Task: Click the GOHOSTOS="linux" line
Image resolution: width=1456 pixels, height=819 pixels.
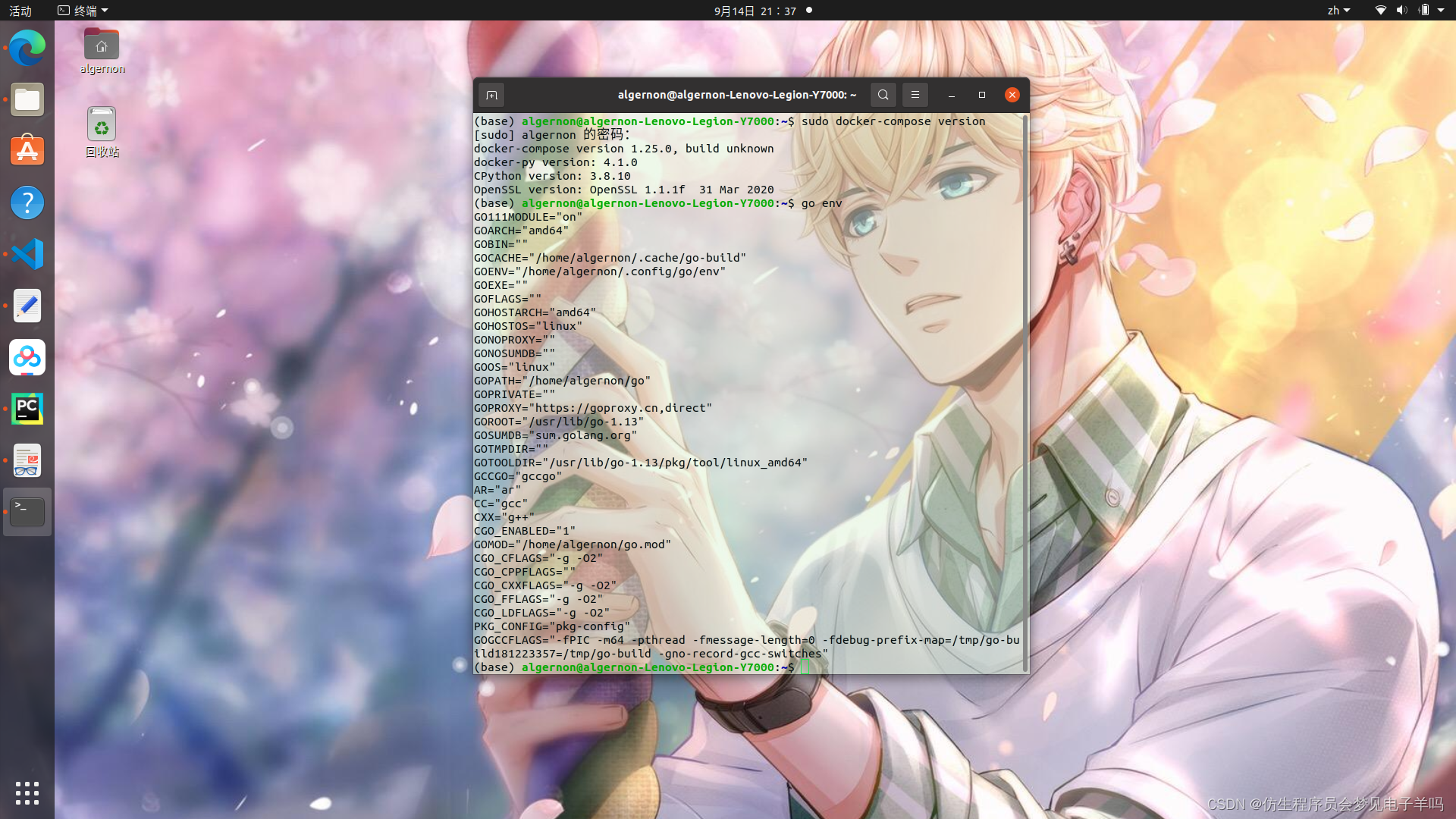Action: [529, 326]
